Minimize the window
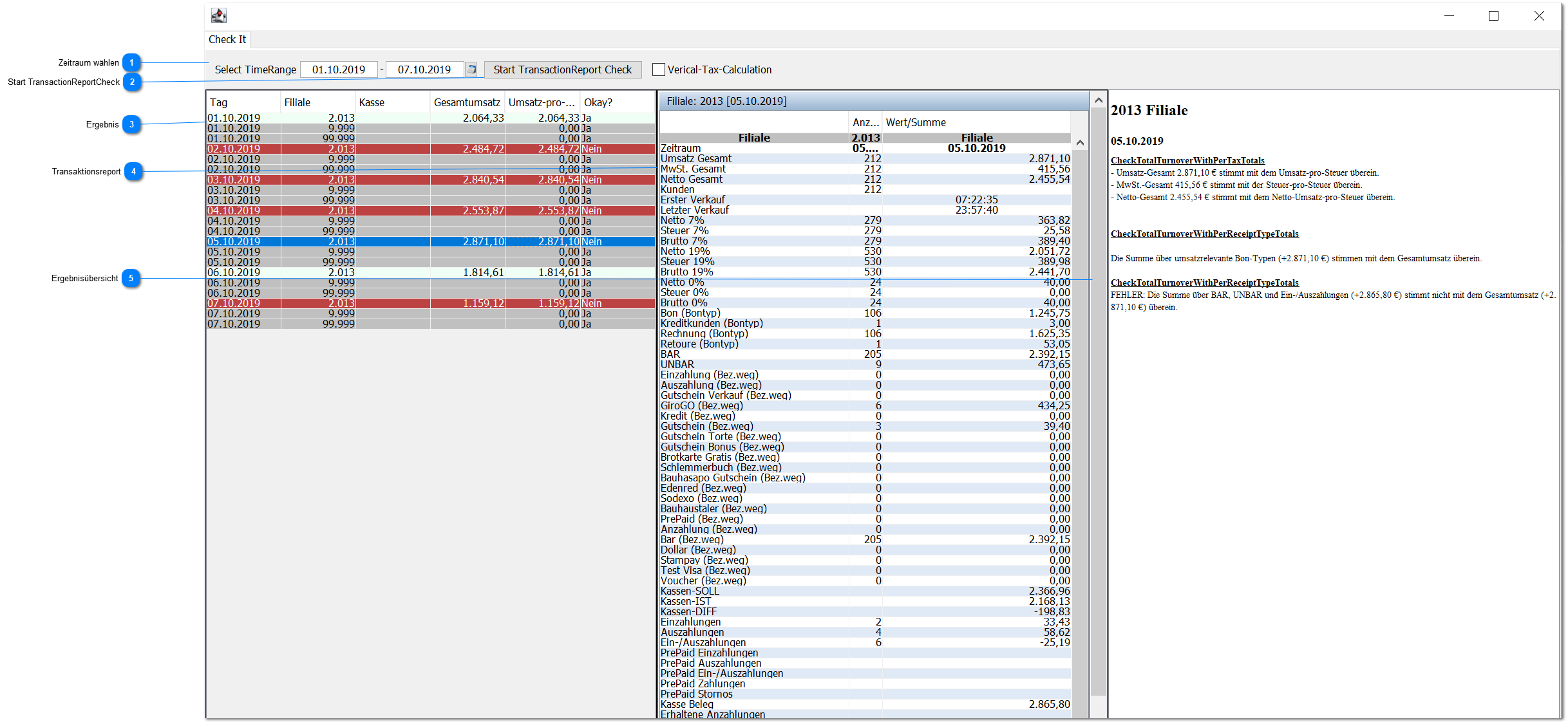 [x=1449, y=15]
